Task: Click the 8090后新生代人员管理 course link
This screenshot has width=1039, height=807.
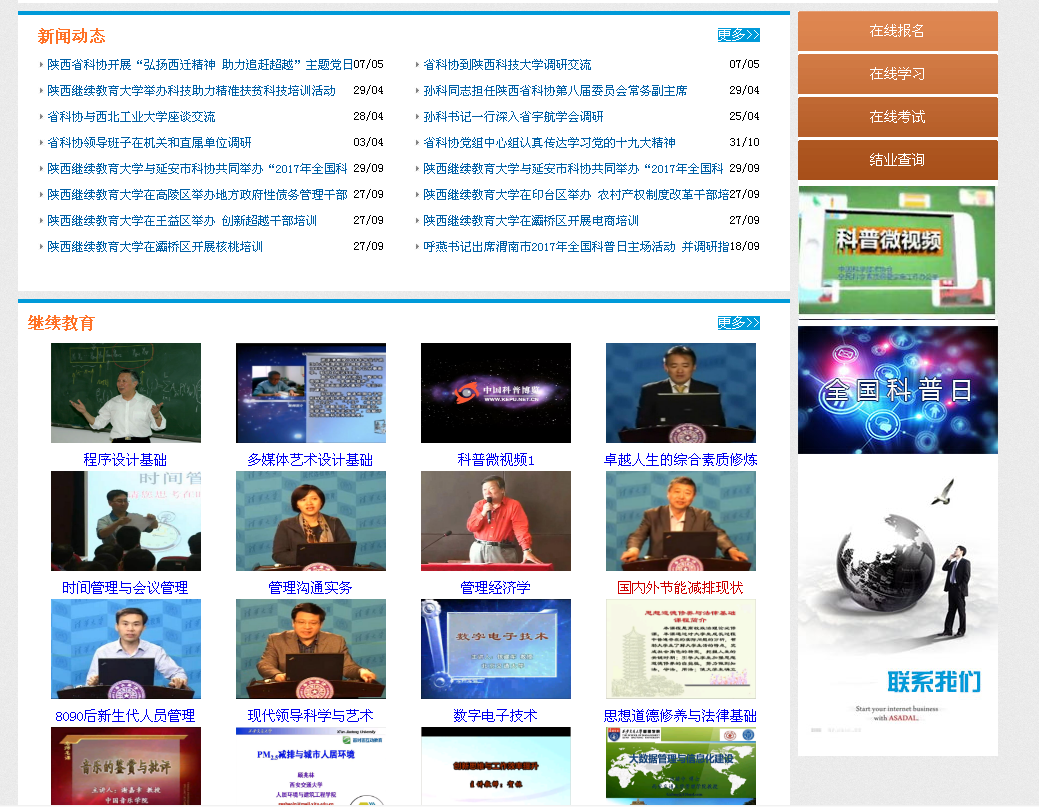Action: (125, 716)
